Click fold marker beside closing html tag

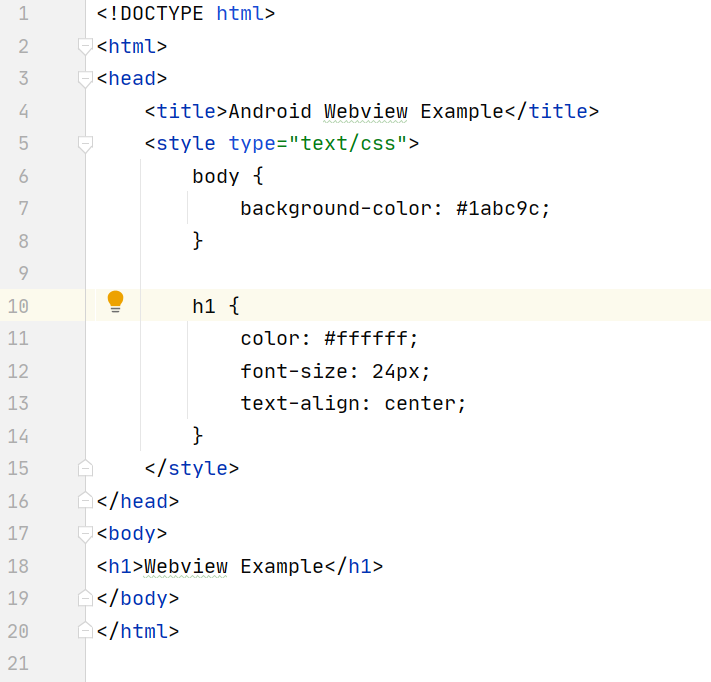click(85, 630)
